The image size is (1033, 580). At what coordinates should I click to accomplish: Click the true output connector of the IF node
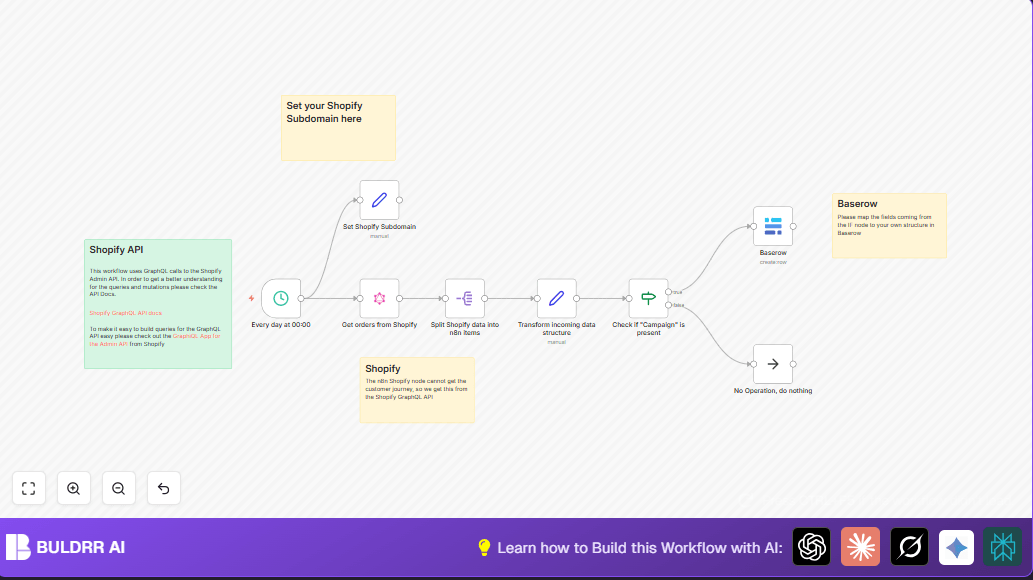(x=669, y=292)
